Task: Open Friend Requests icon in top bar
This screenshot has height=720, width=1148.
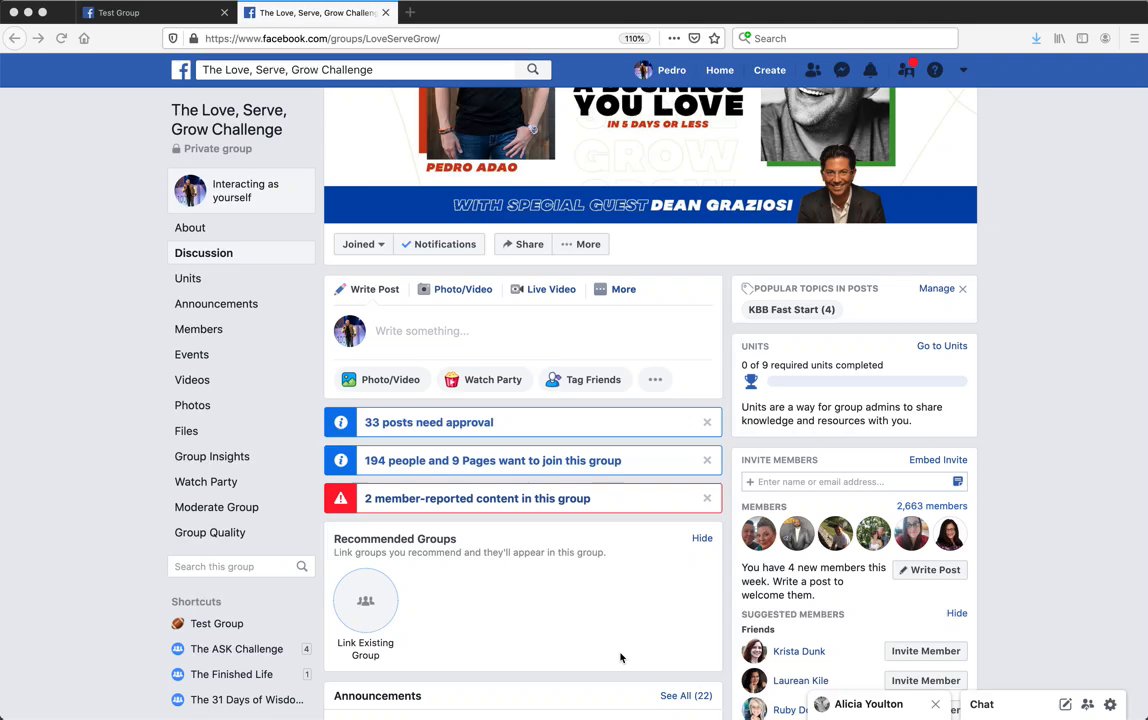Action: click(813, 70)
